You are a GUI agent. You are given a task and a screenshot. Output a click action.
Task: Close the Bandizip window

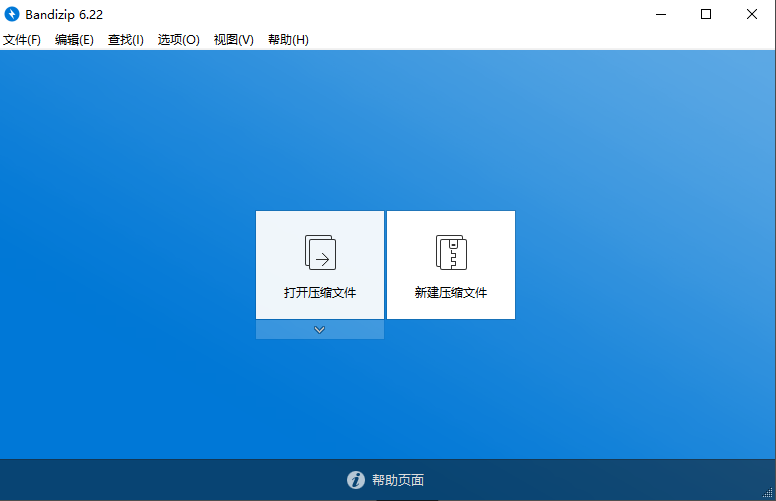pos(752,14)
